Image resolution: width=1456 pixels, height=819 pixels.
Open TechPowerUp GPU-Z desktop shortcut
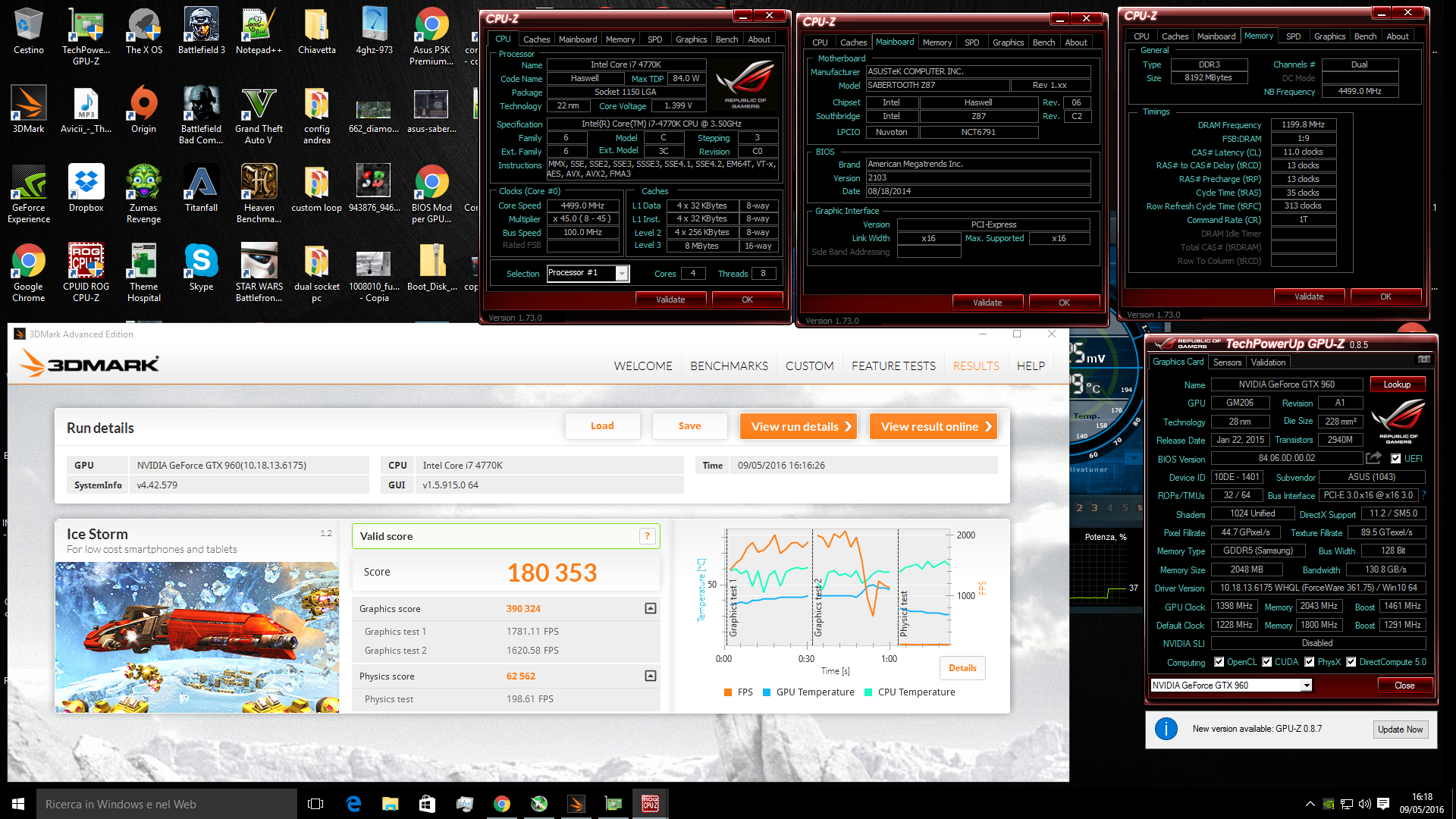click(x=86, y=36)
